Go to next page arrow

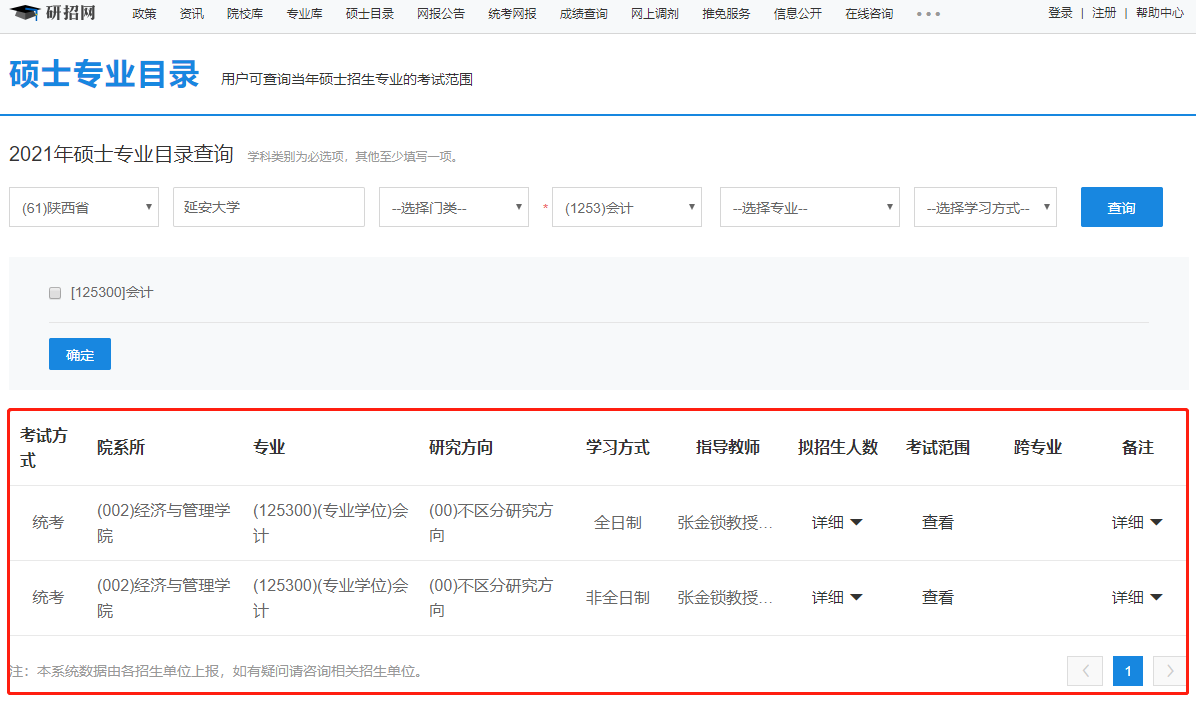1170,671
